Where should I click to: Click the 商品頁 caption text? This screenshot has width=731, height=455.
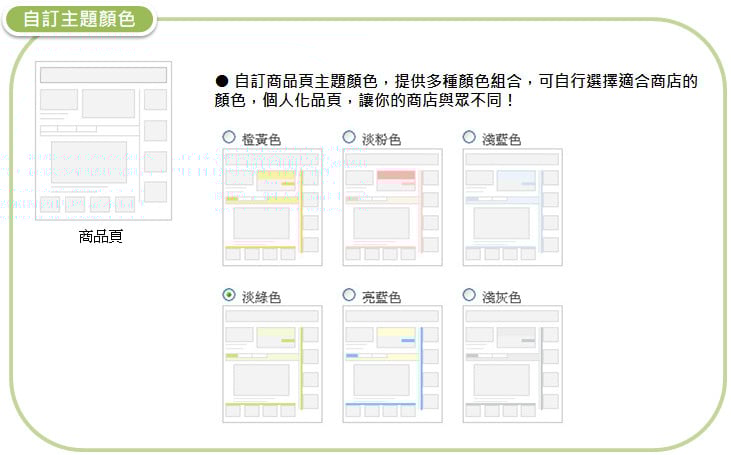(x=101, y=238)
